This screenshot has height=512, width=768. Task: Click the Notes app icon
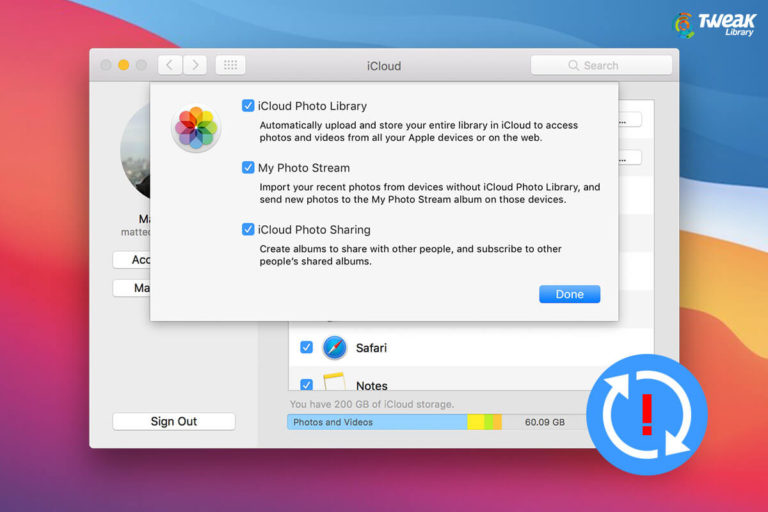coord(335,381)
